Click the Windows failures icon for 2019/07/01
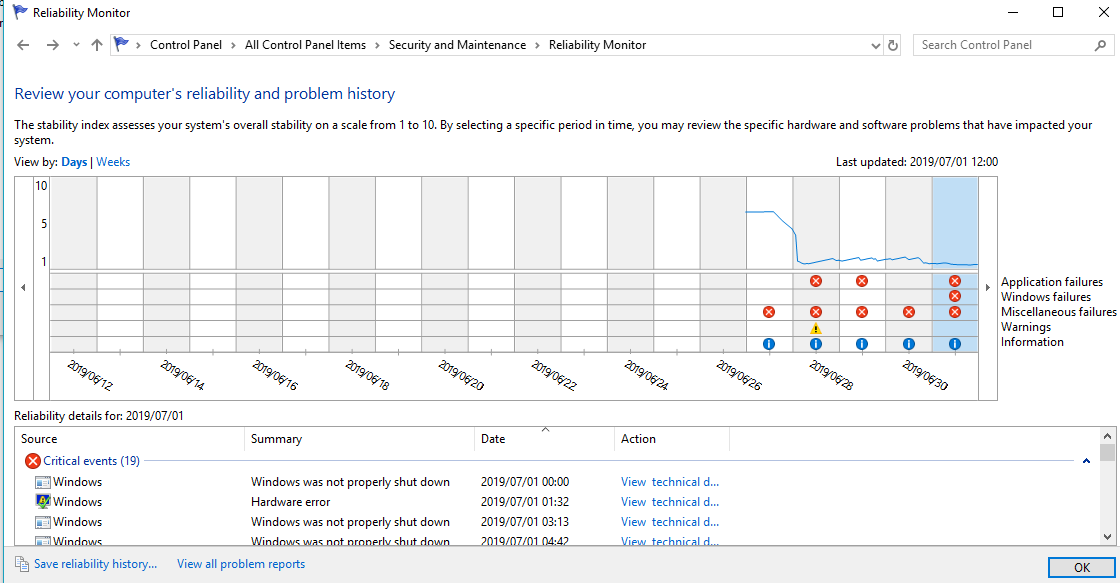 click(x=955, y=297)
